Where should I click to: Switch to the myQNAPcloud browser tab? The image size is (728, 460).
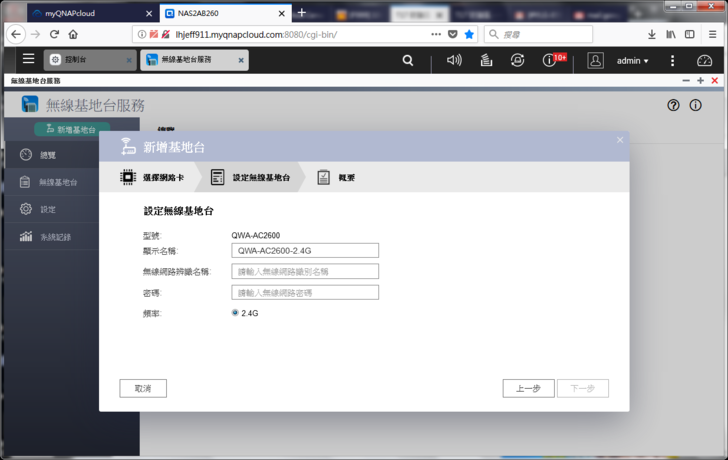[x=92, y=13]
